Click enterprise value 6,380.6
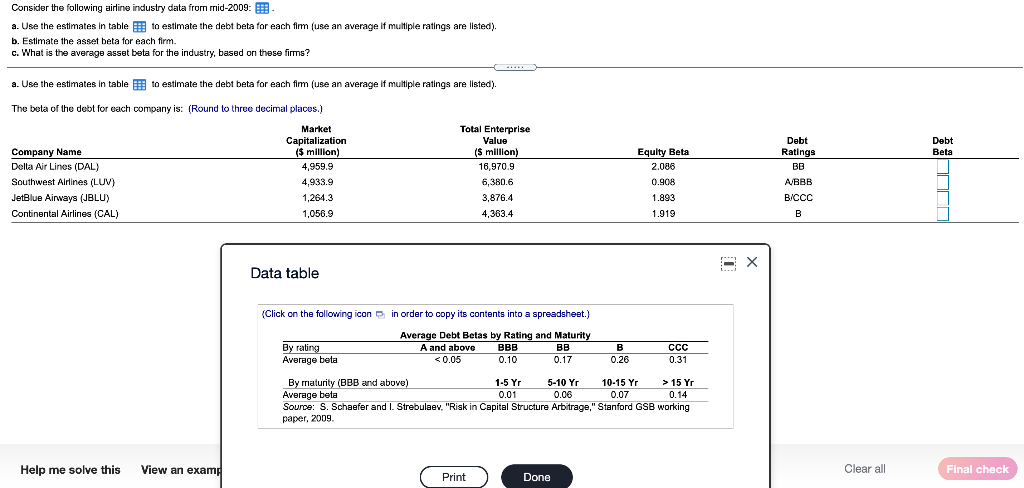This screenshot has height=488, width=1024. (496, 182)
